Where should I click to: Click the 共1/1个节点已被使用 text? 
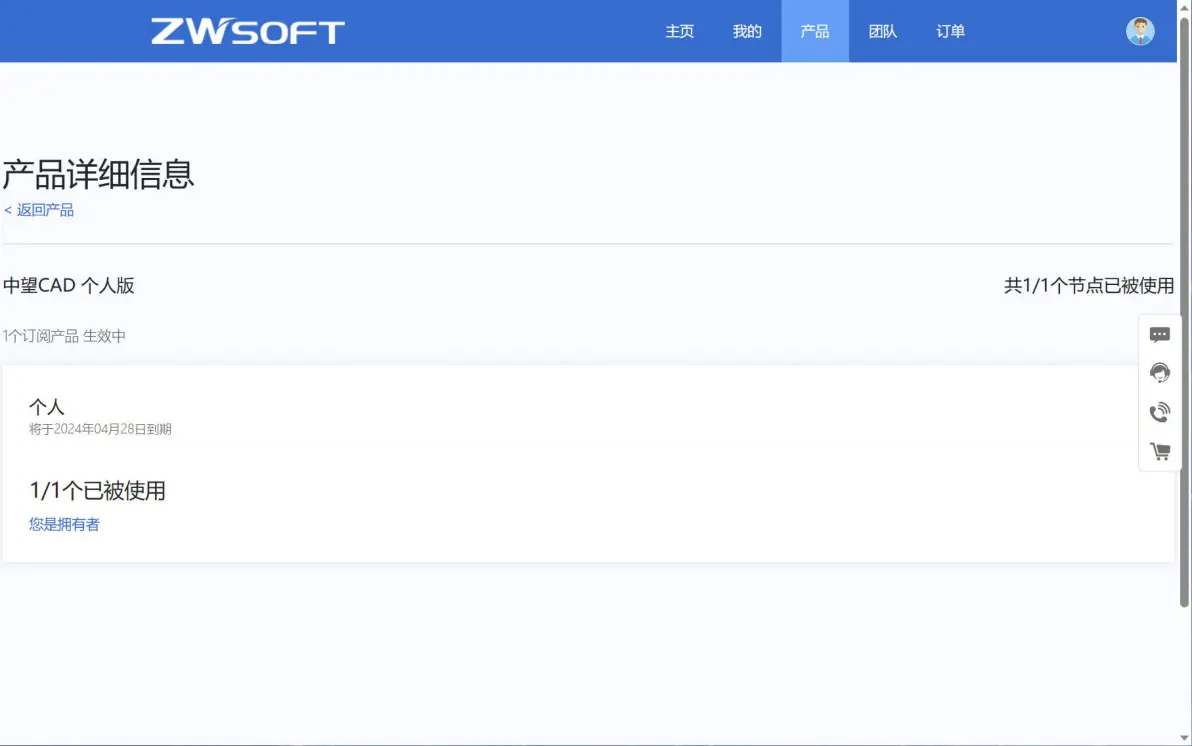click(x=1089, y=285)
